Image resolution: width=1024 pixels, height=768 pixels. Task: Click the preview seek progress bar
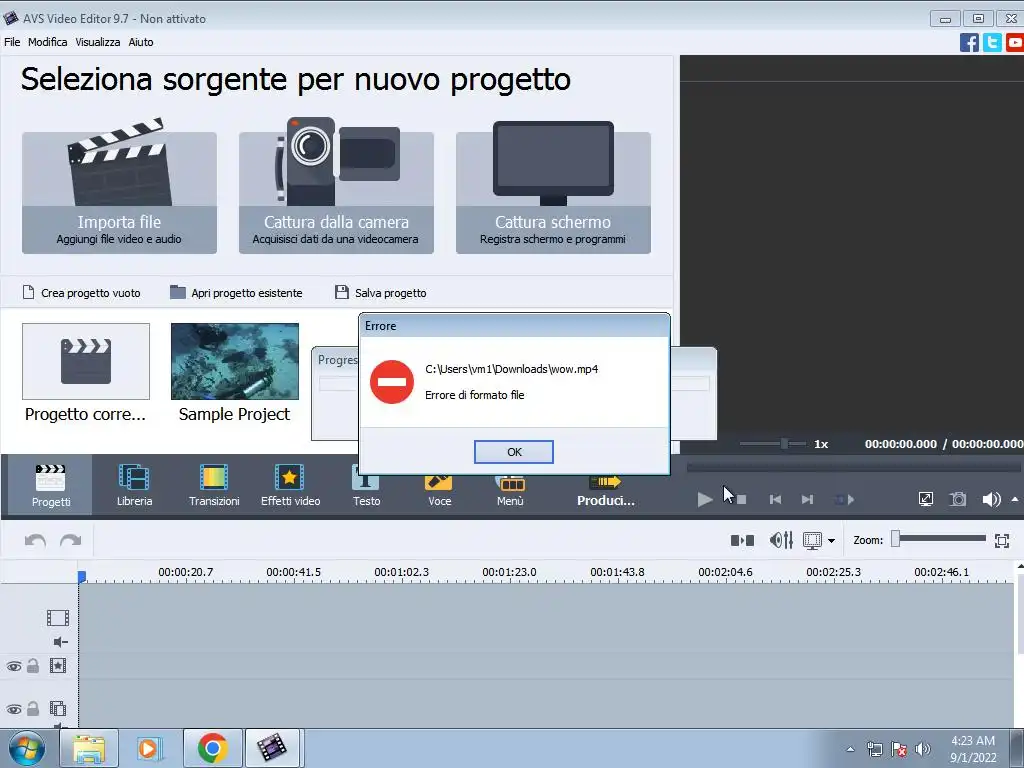(x=854, y=467)
